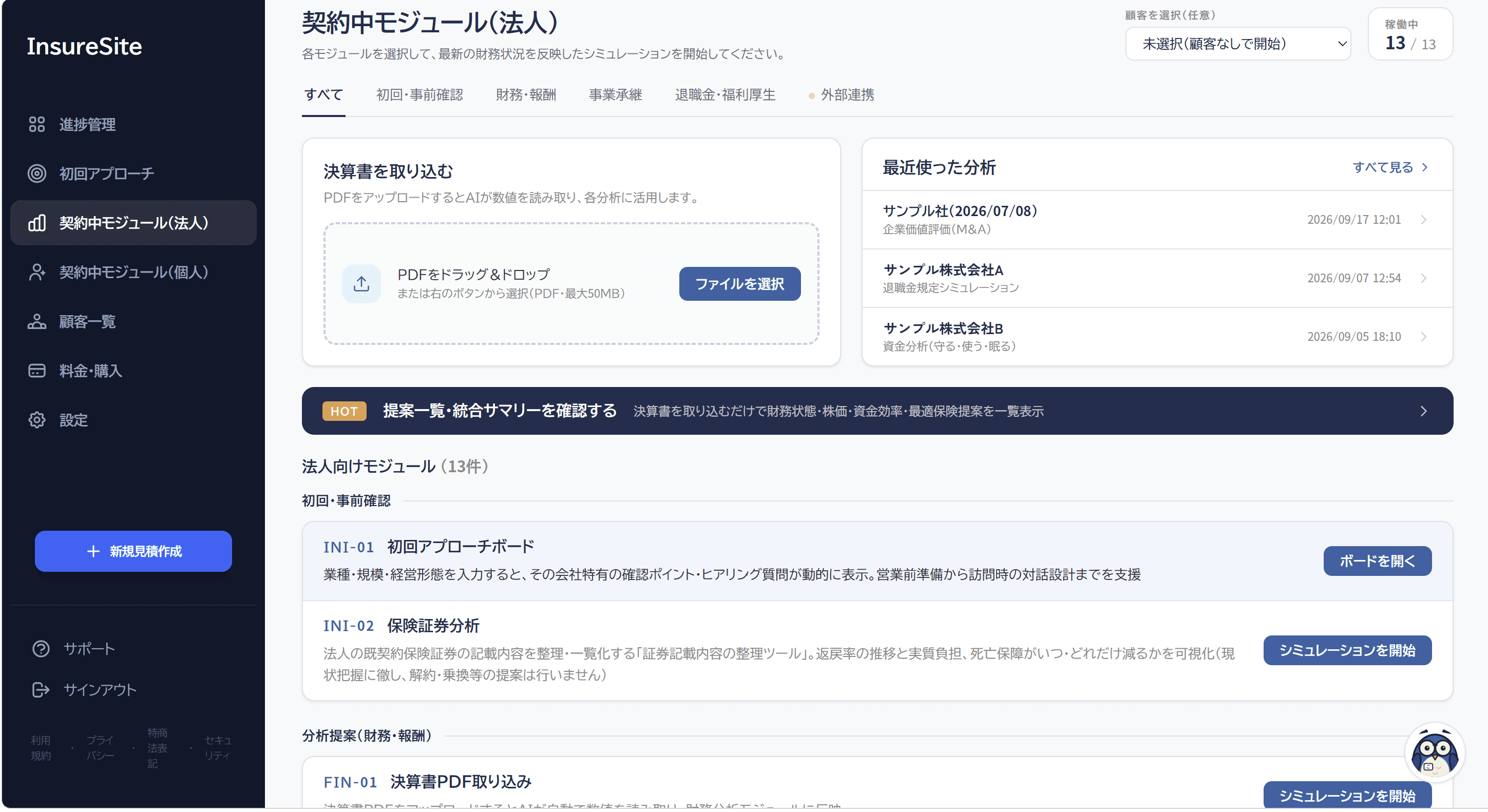Expand サンプル社(2026/07/08) row chevron

(x=1423, y=220)
